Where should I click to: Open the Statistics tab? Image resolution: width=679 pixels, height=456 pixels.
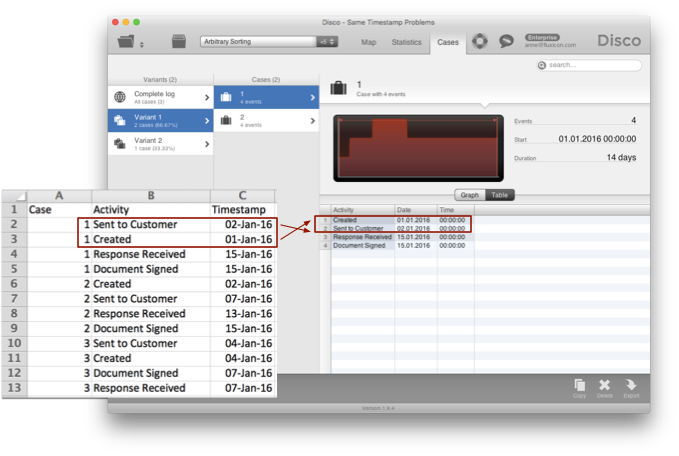pyautogui.click(x=406, y=42)
